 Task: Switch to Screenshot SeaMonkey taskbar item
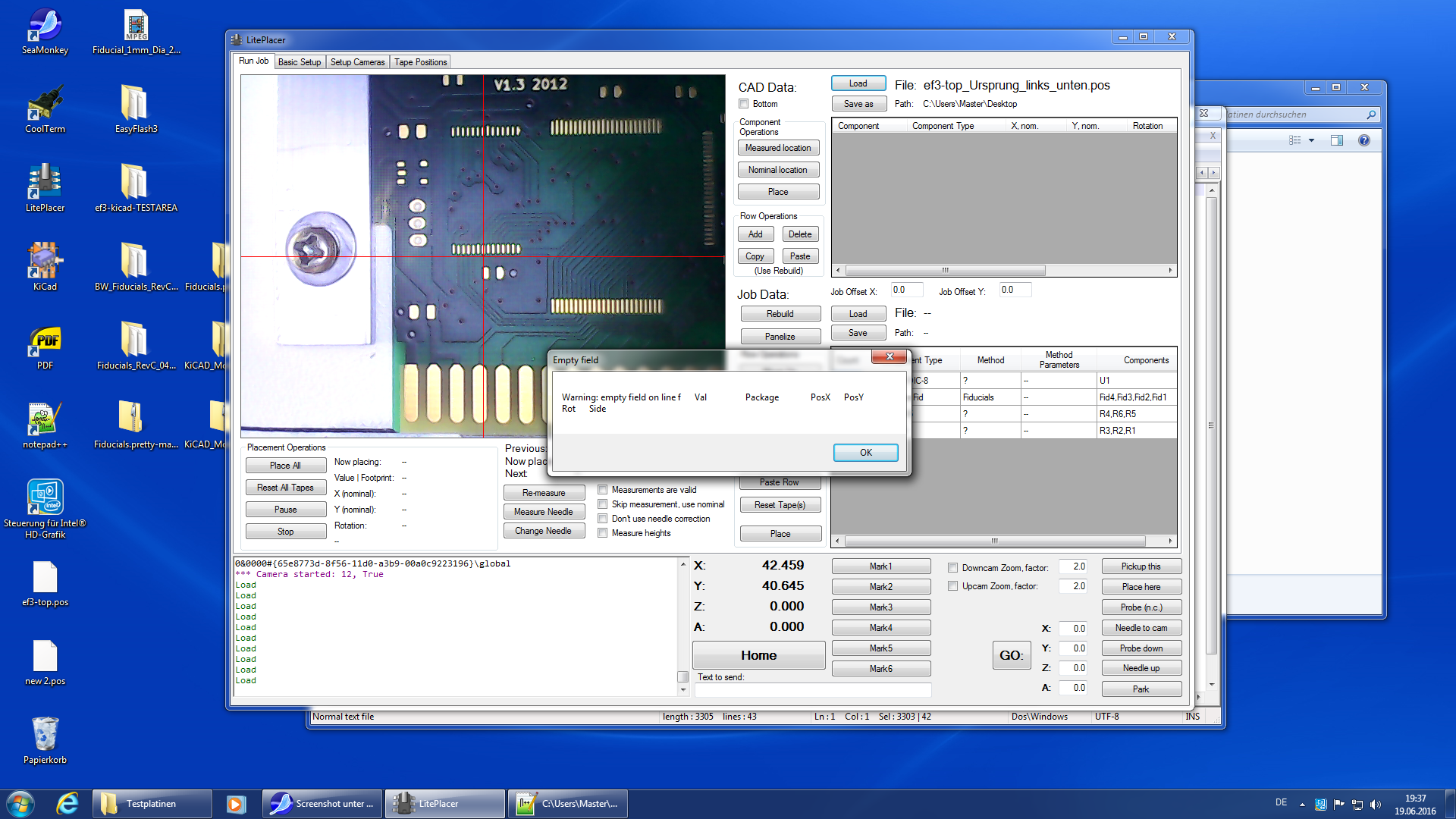click(323, 804)
